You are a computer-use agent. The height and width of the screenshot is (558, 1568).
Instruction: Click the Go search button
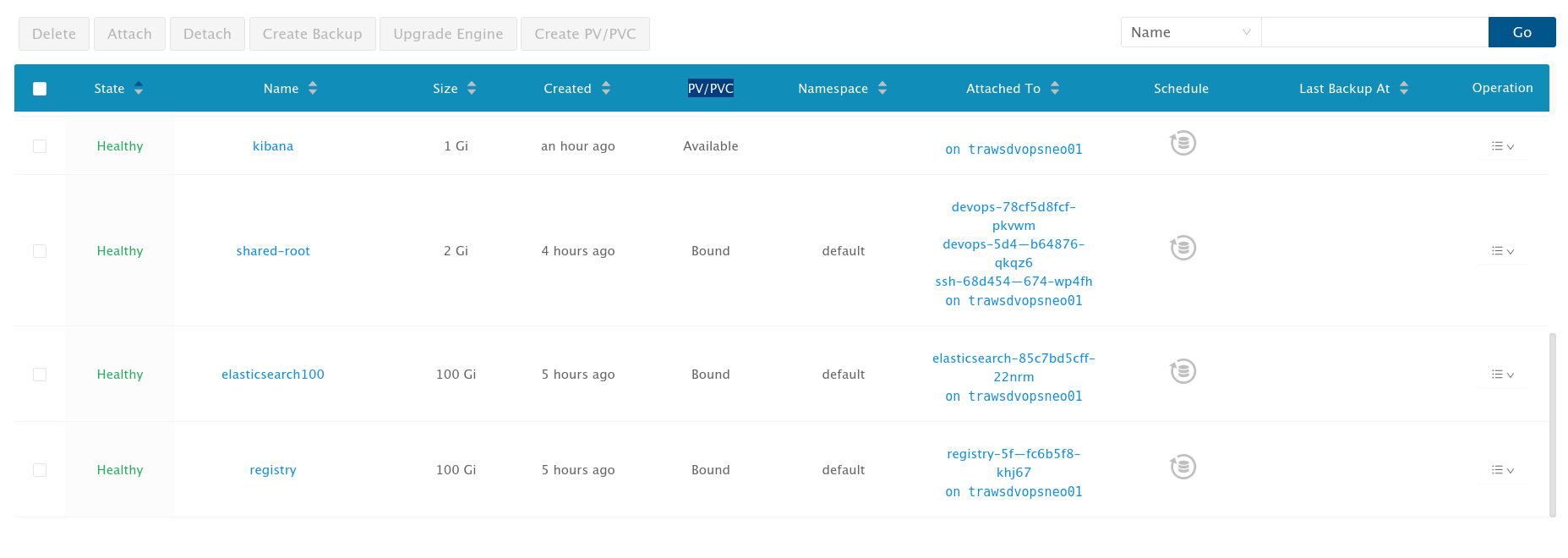click(1522, 32)
